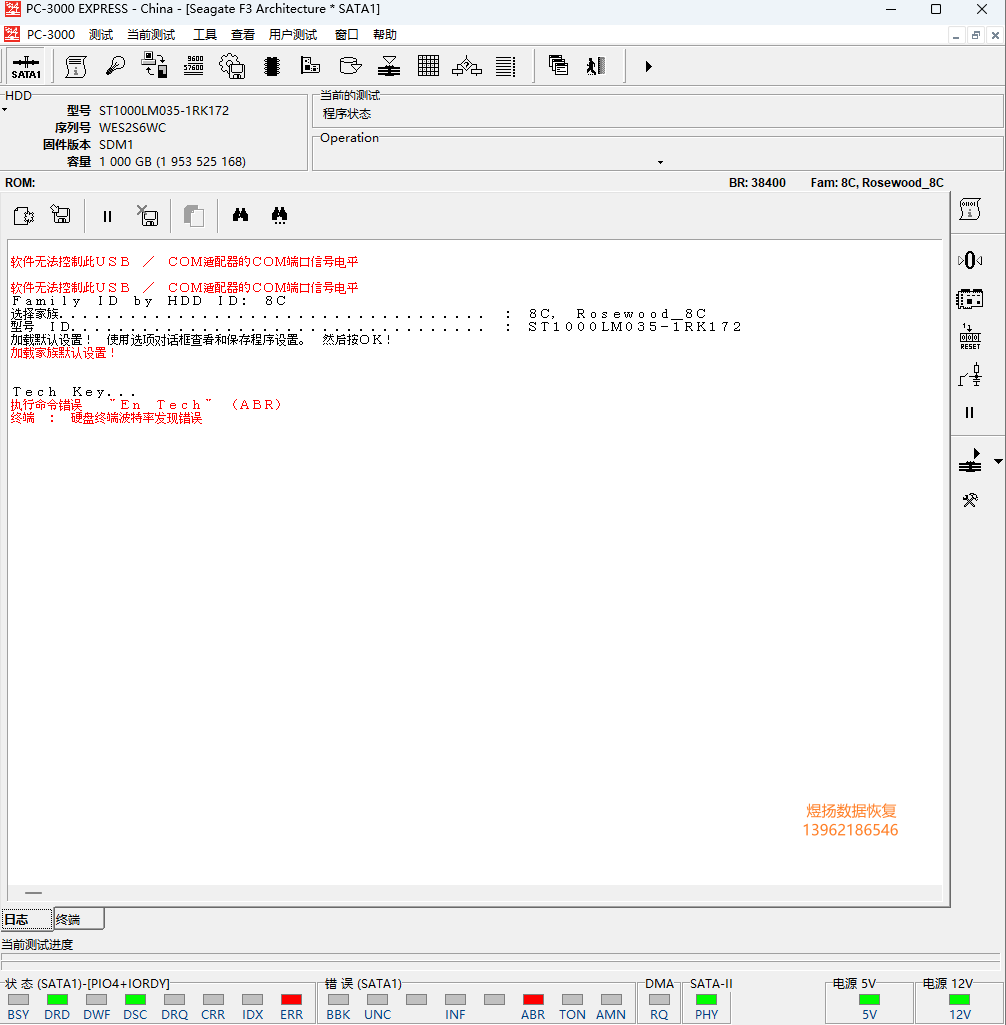Click the green DSC status indicator
This screenshot has width=1006, height=1025.
click(135, 1000)
